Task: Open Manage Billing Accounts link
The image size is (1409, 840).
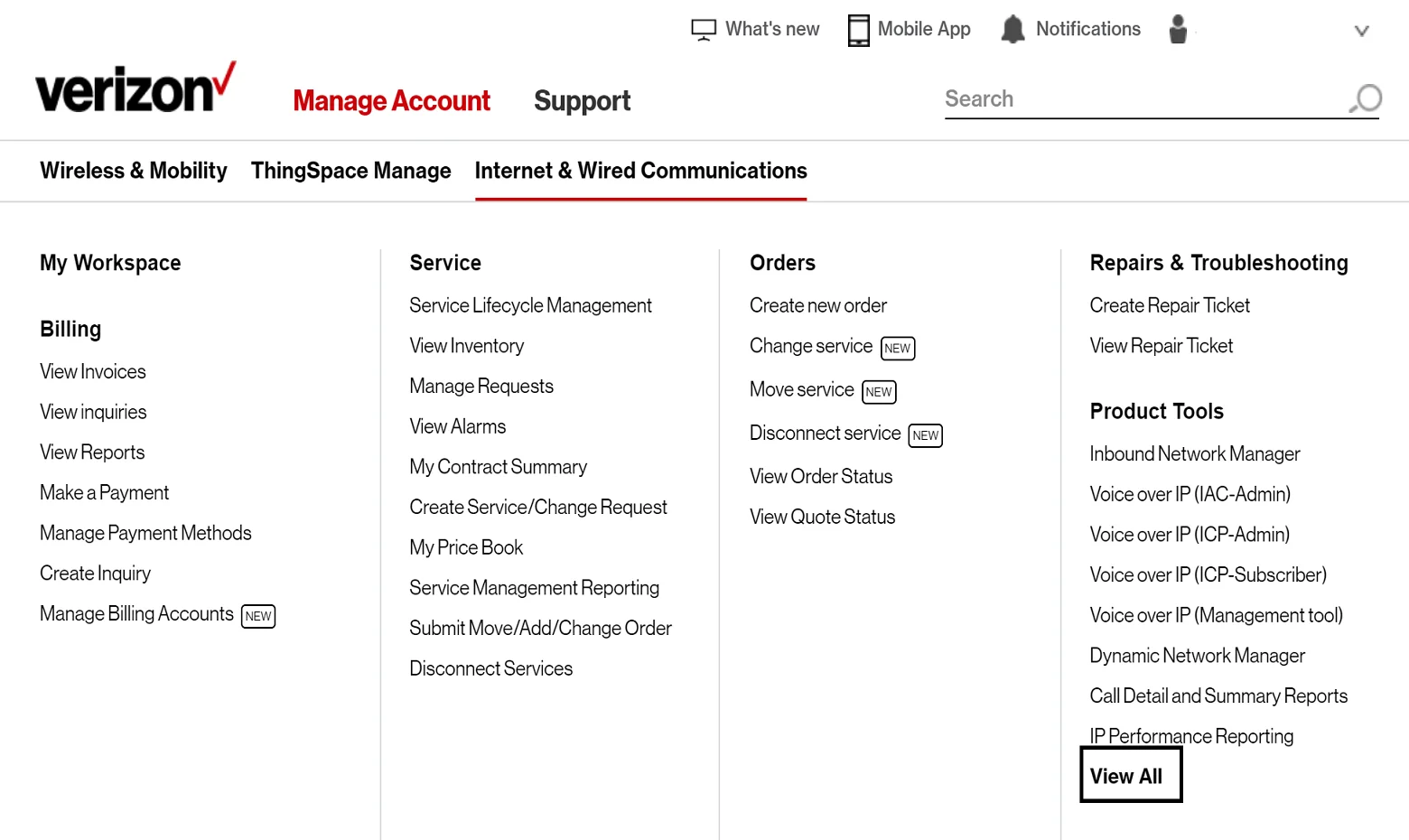Action: (136, 614)
